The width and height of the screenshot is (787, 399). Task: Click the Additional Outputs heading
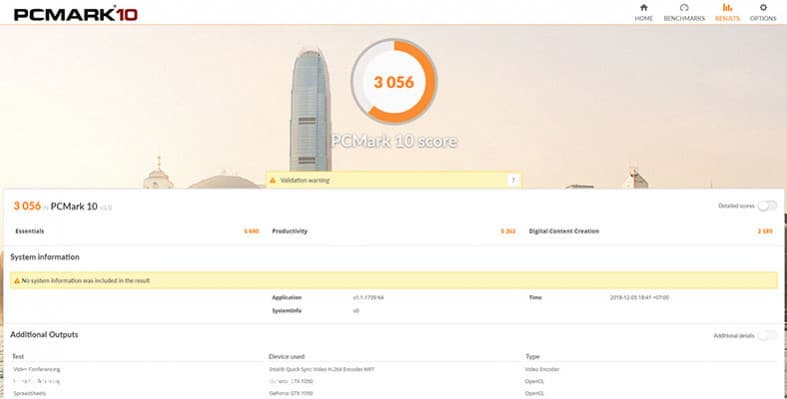pos(44,335)
